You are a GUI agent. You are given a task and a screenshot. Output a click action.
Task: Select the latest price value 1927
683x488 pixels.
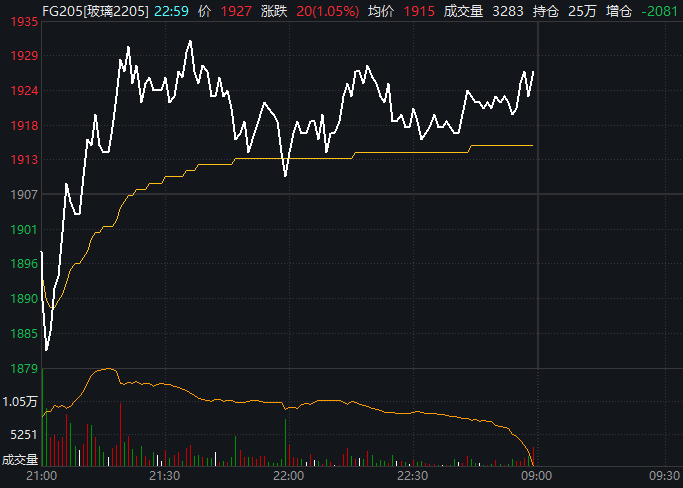tap(237, 11)
